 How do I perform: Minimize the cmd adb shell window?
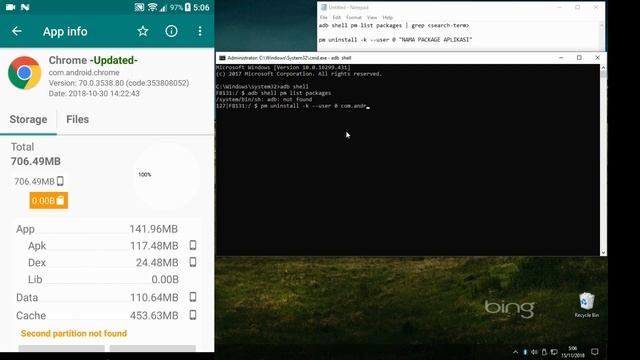point(561,58)
